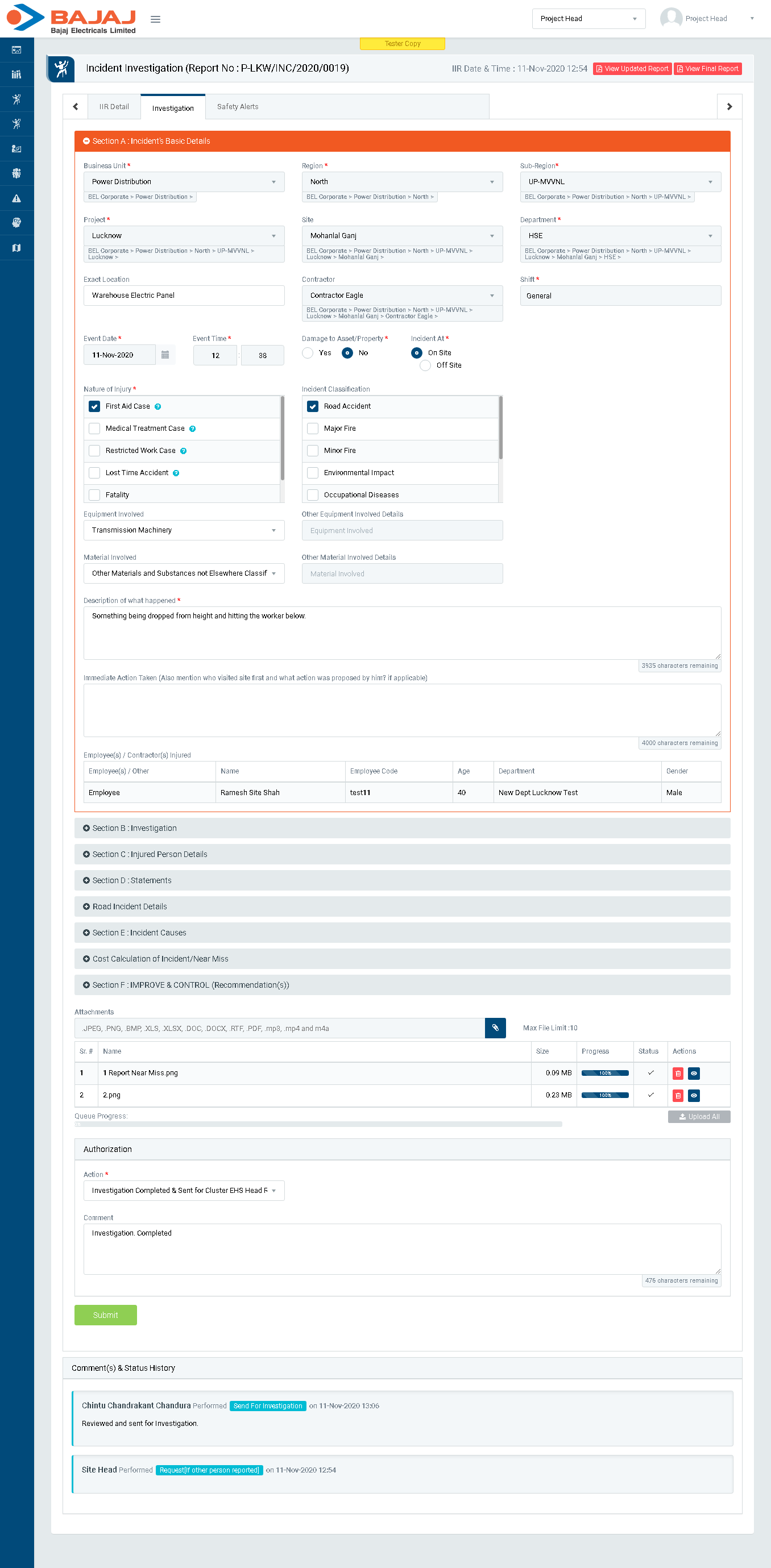This screenshot has width=771, height=1568.
Task: Open the Business Unit dropdown
Action: click(x=183, y=182)
